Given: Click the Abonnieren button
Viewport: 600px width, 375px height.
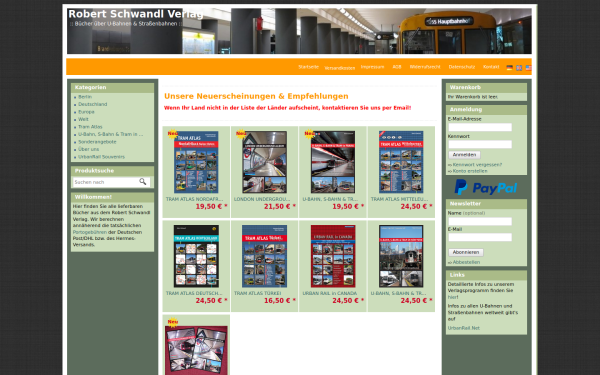Looking at the screenshot, I should tap(466, 252).
